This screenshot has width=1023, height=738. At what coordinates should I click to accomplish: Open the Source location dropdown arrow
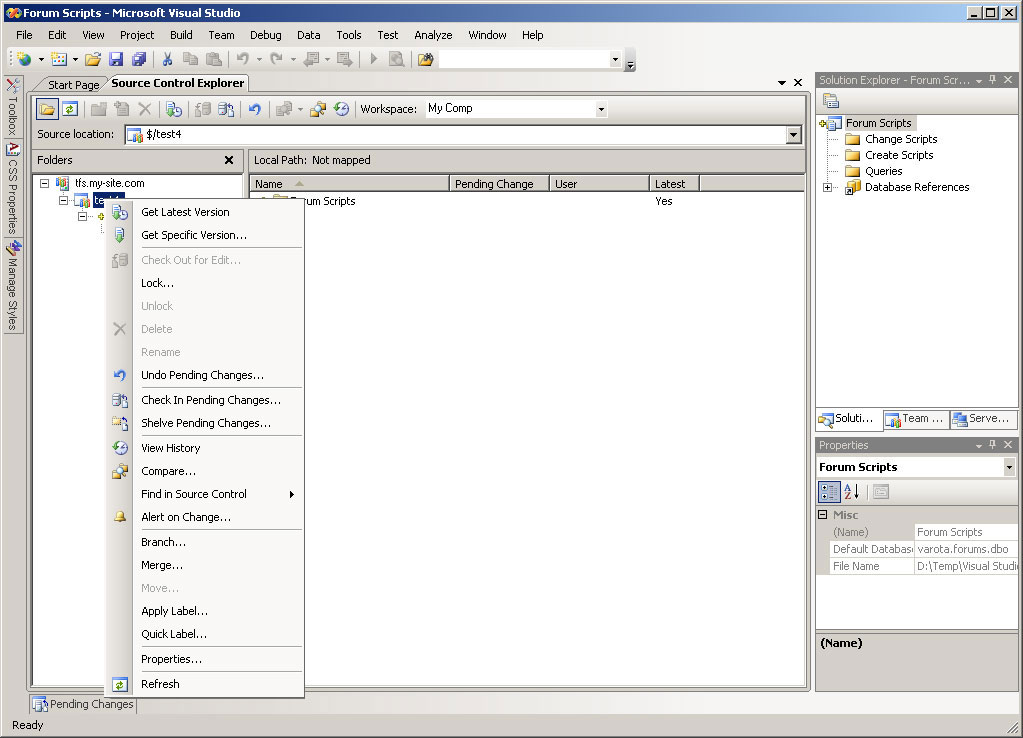(793, 135)
